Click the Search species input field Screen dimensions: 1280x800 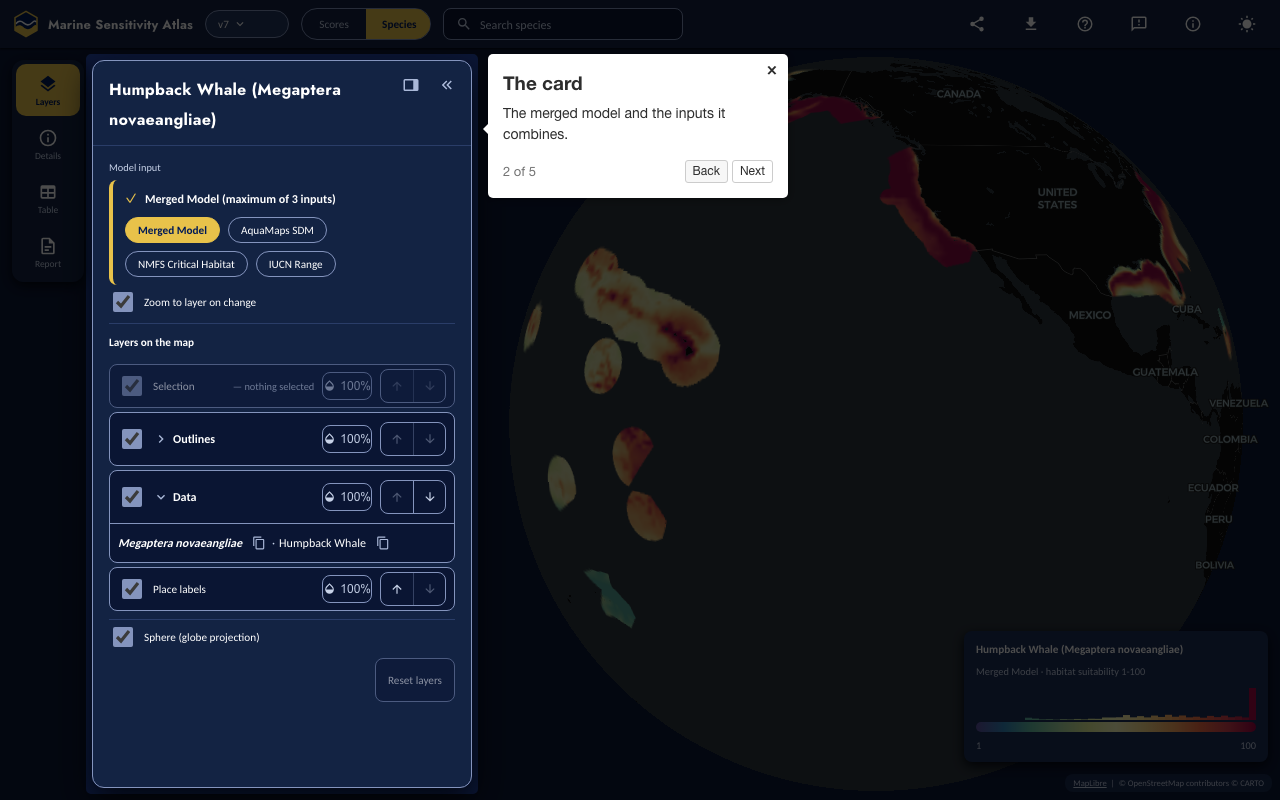tap(563, 24)
